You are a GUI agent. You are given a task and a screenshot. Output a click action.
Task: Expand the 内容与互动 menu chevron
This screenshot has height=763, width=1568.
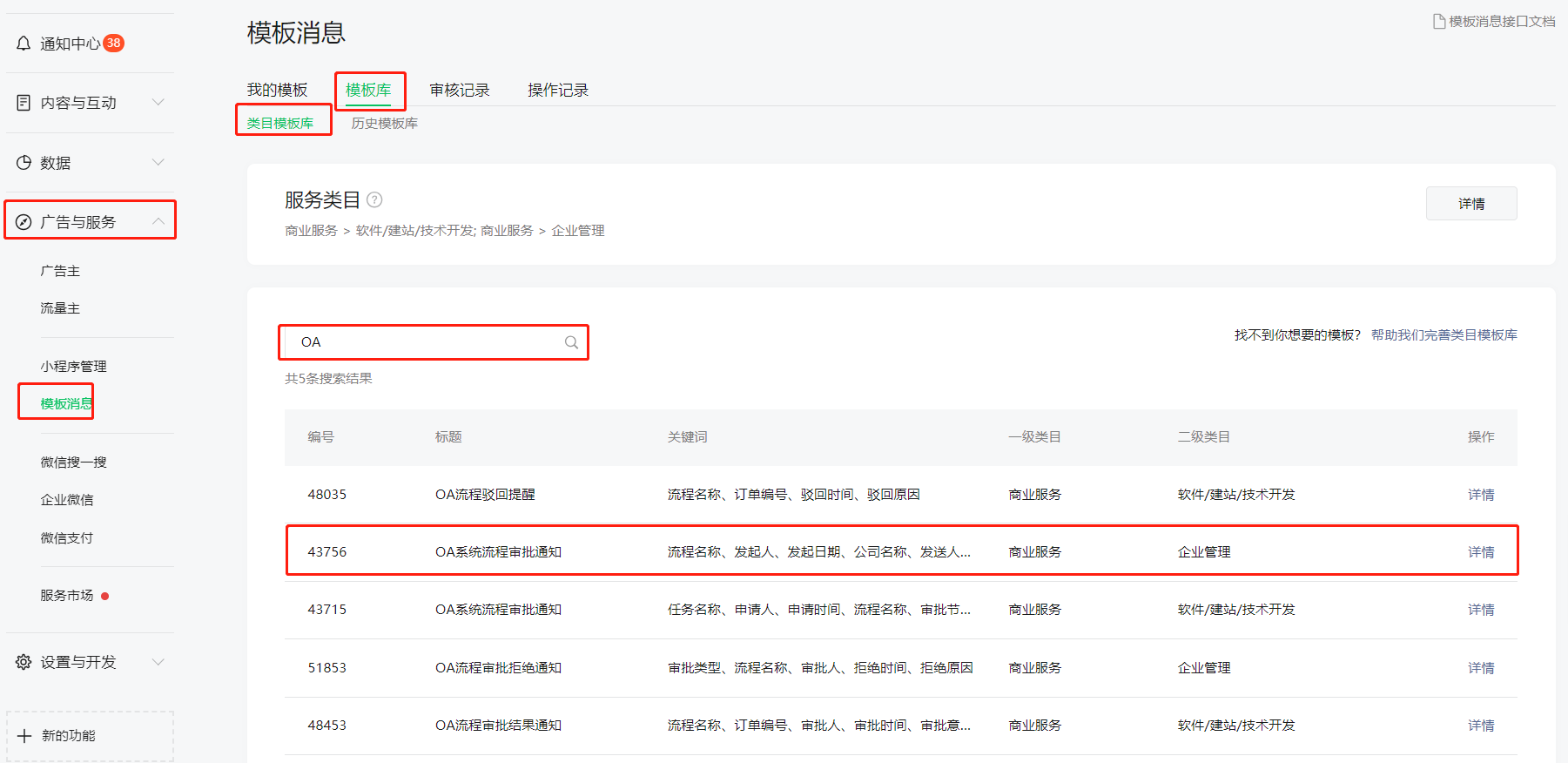tap(158, 103)
